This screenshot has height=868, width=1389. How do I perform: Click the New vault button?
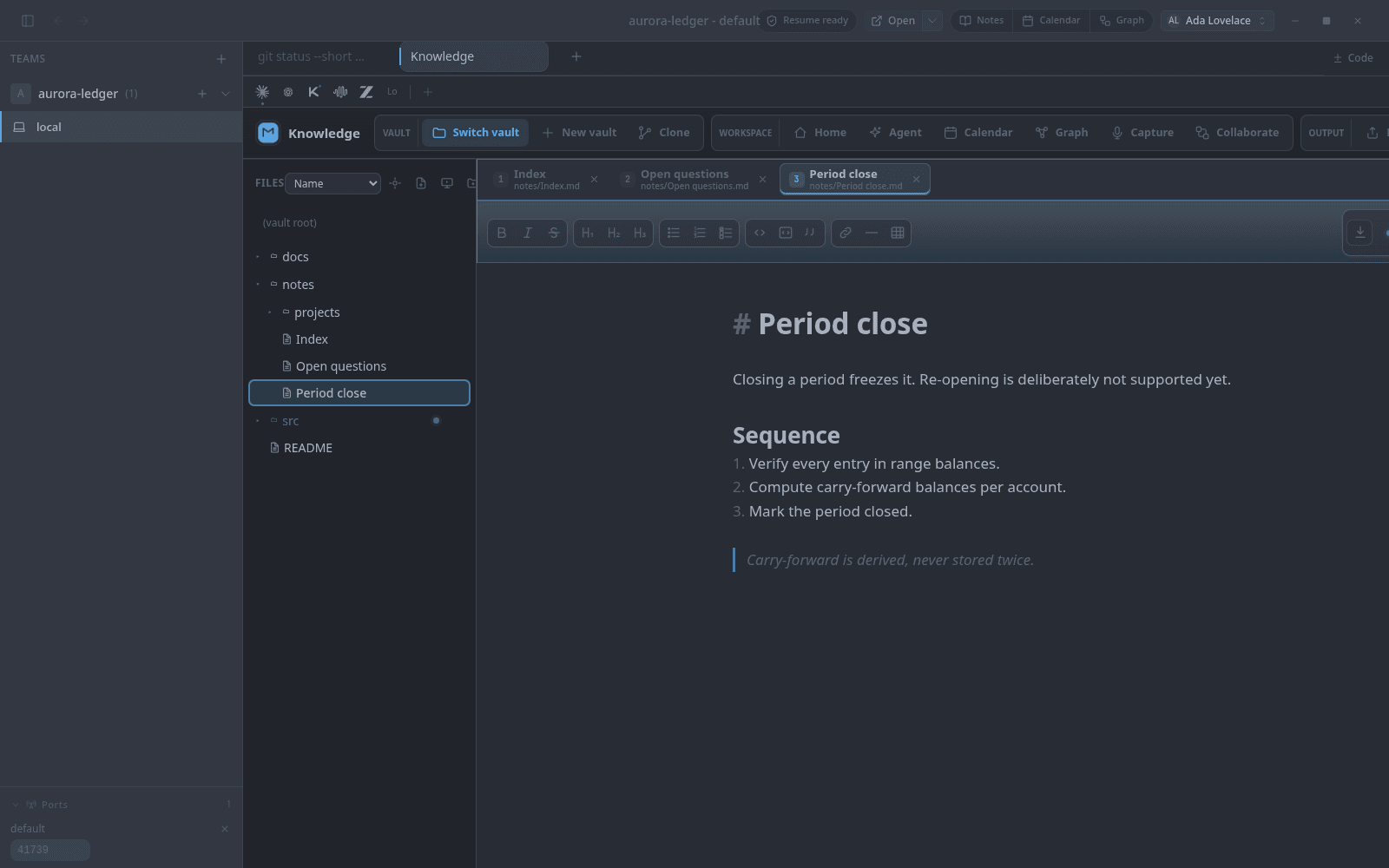pos(579,133)
